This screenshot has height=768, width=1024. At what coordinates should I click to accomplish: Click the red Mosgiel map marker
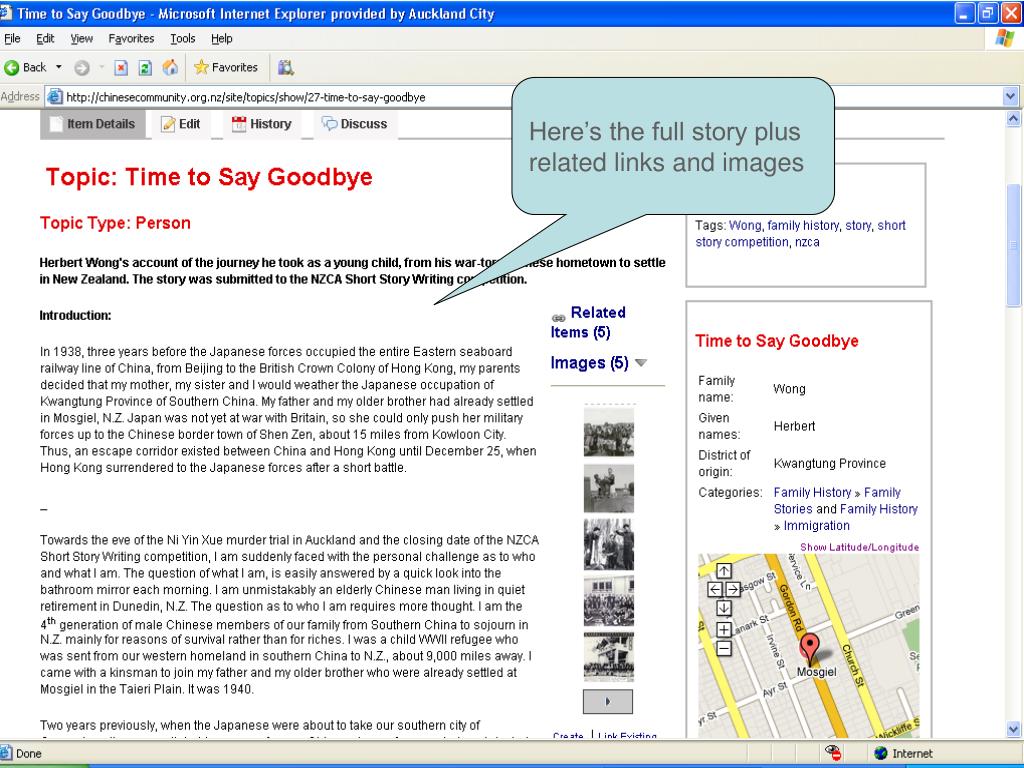tap(809, 648)
